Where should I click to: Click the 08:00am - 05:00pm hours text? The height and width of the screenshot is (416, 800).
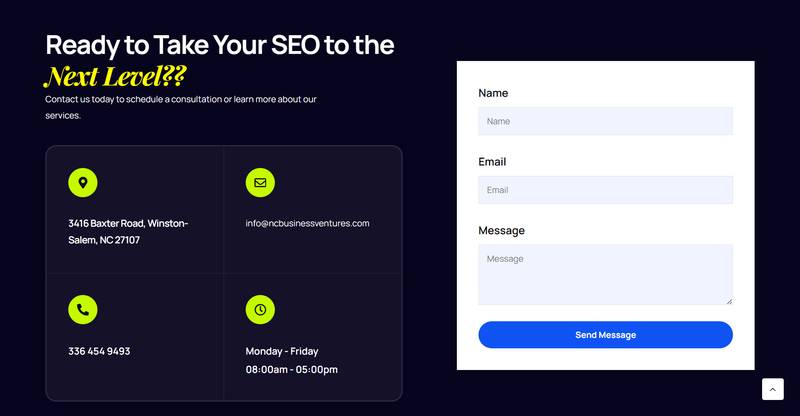[291, 370]
